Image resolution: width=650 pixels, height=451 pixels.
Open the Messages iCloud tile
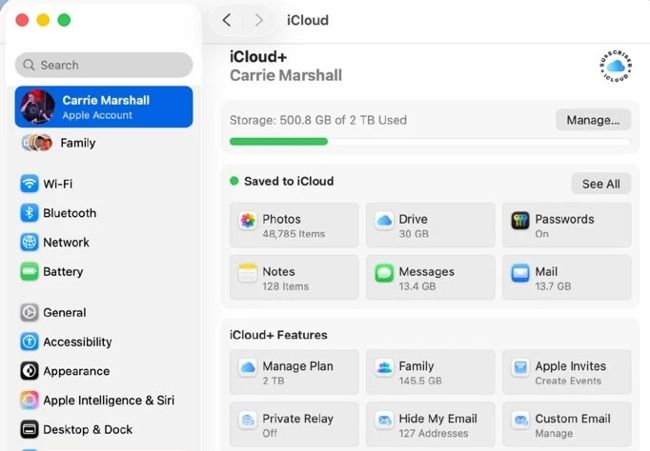[x=430, y=277]
